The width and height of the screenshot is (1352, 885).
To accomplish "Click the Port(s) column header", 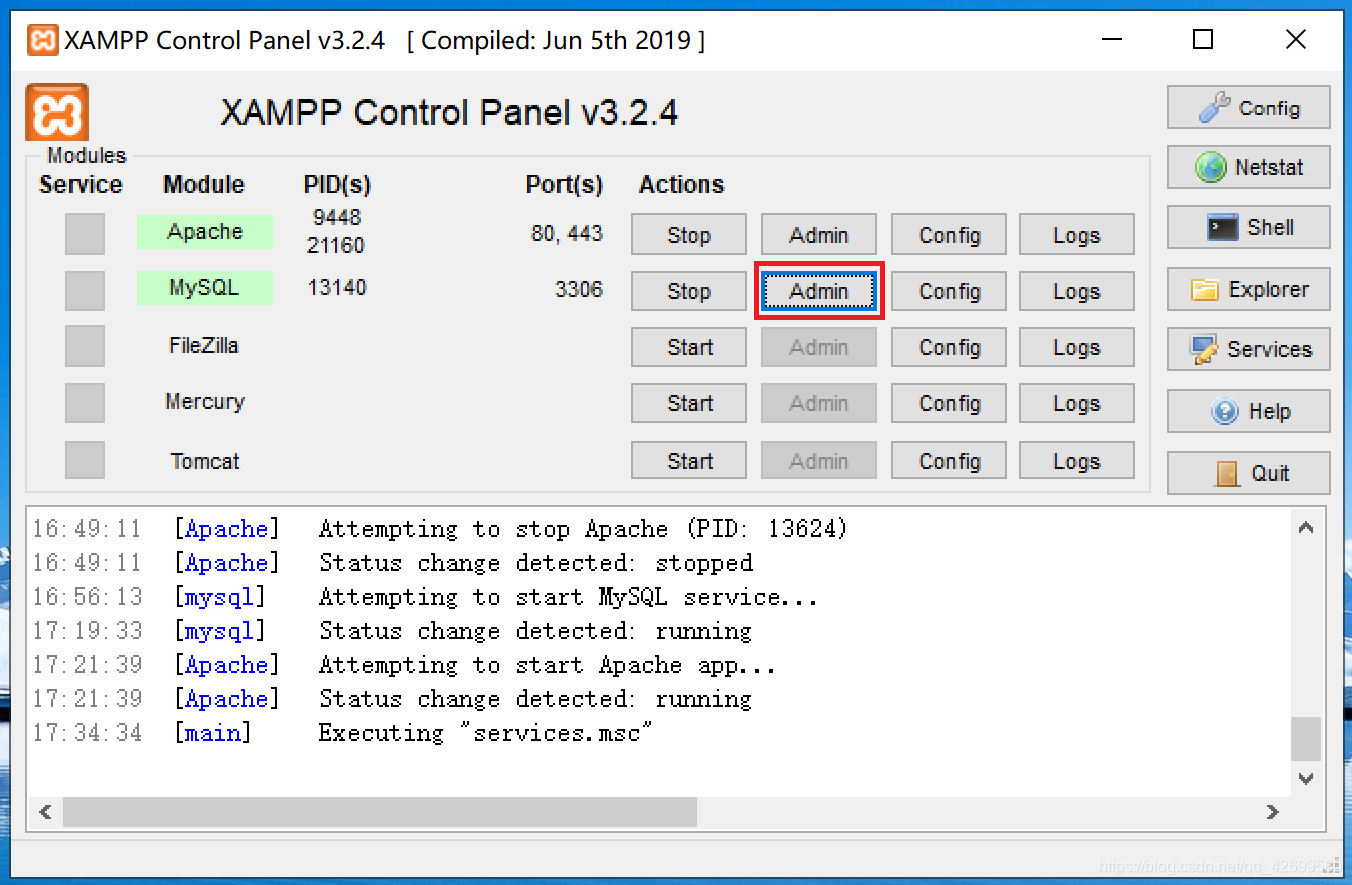I will (564, 185).
